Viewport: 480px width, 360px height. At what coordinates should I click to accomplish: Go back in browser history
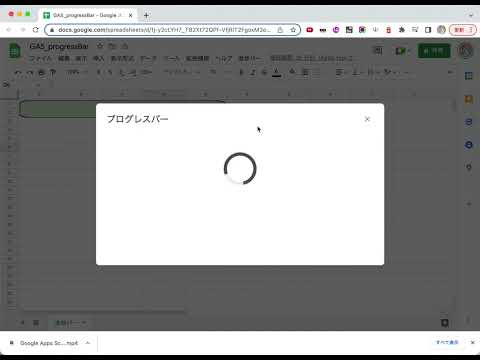tap(9, 30)
